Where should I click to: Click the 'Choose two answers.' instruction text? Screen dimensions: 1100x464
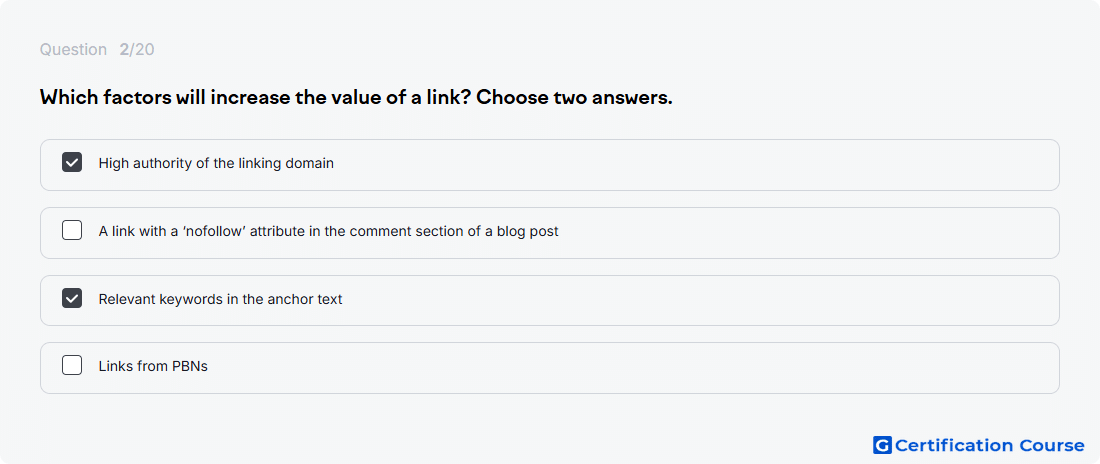point(574,98)
